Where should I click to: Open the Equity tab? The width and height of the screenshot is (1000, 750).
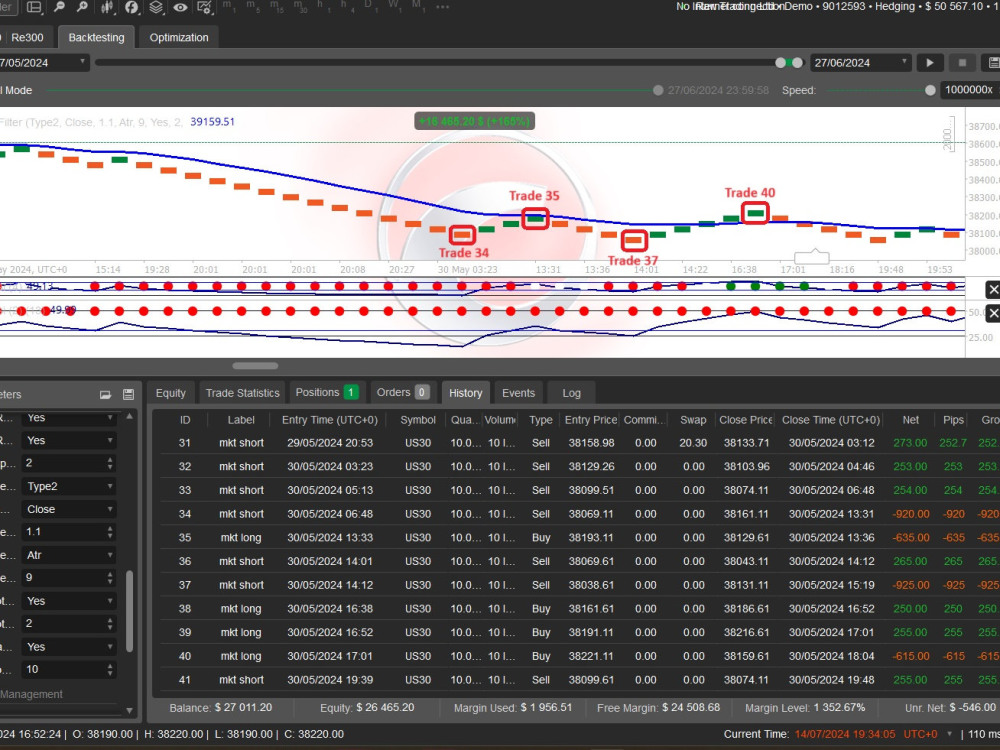[x=170, y=393]
